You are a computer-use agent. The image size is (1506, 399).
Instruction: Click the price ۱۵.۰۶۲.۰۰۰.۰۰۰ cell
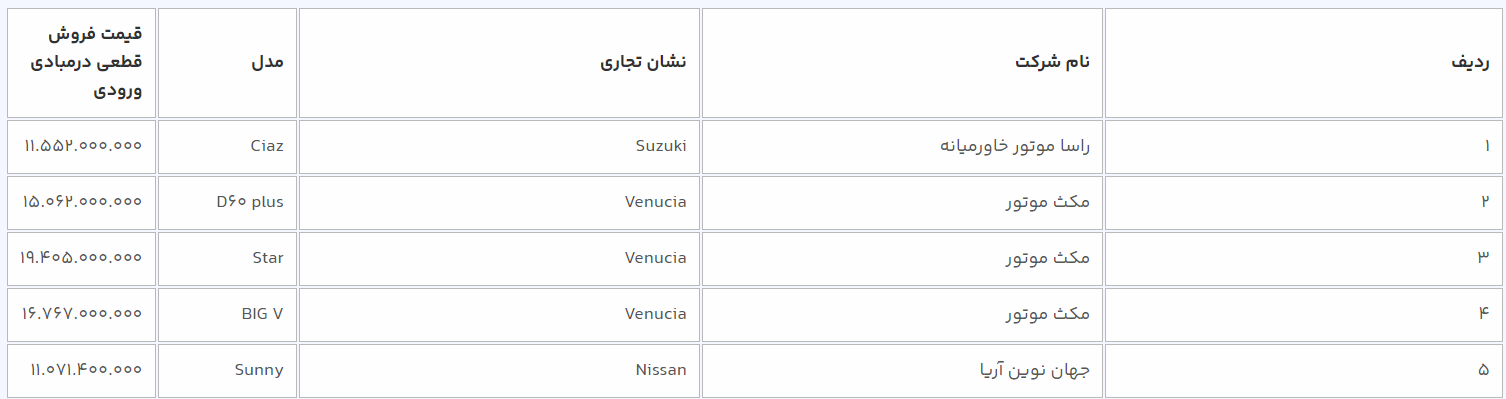[81, 202]
